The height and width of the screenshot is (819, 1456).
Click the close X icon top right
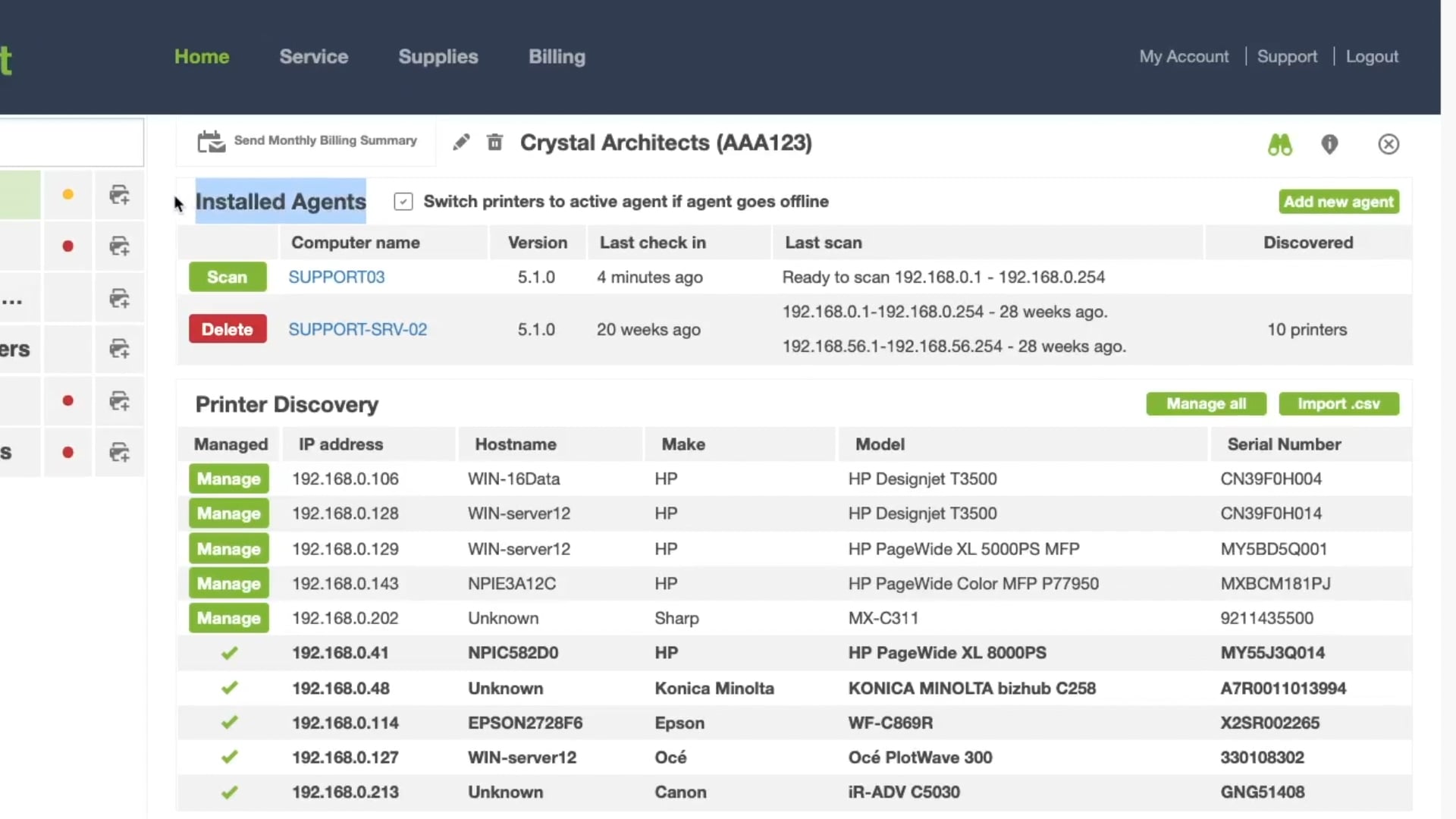pyautogui.click(x=1388, y=144)
